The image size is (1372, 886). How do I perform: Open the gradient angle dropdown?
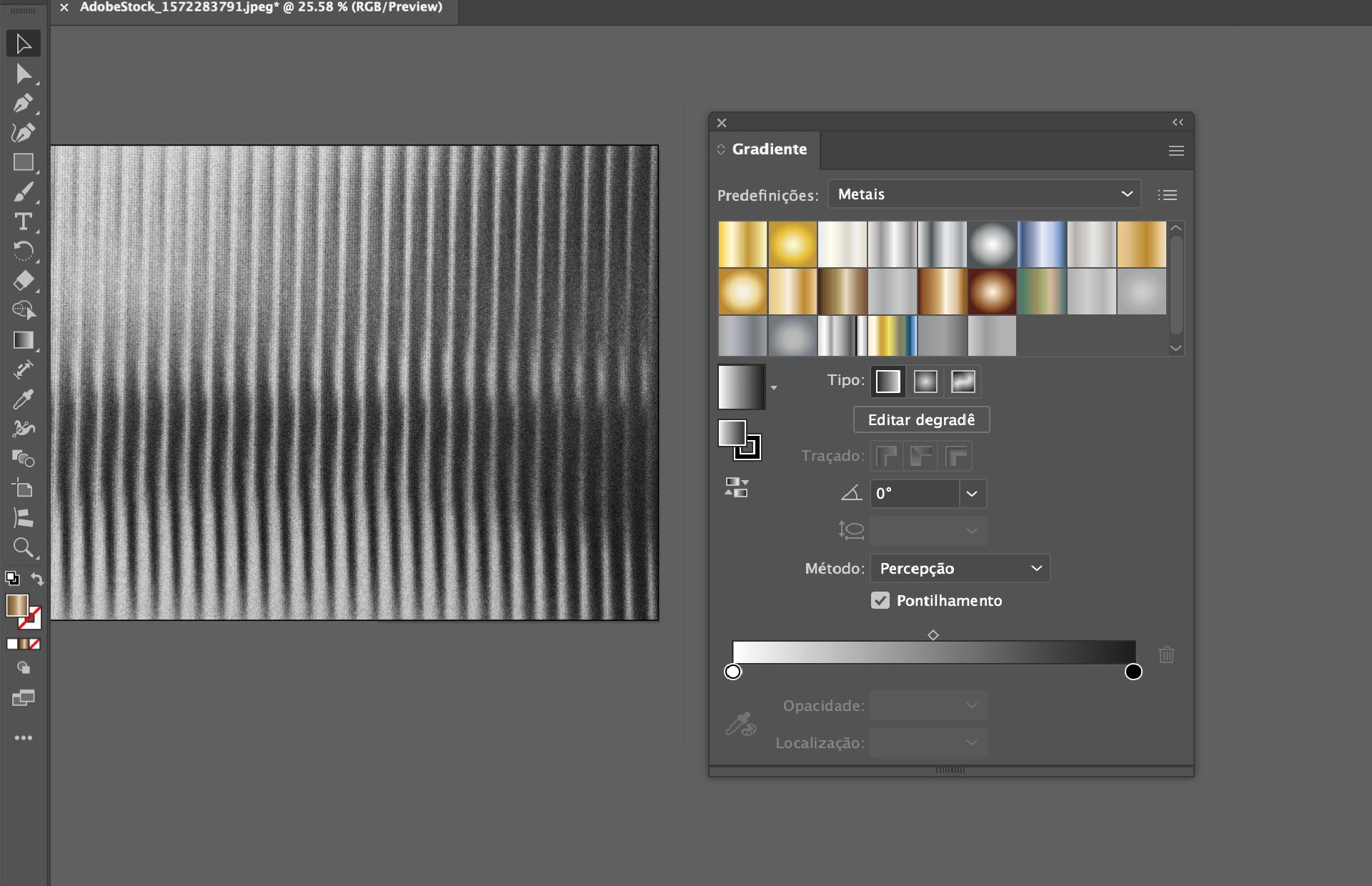[x=972, y=494]
